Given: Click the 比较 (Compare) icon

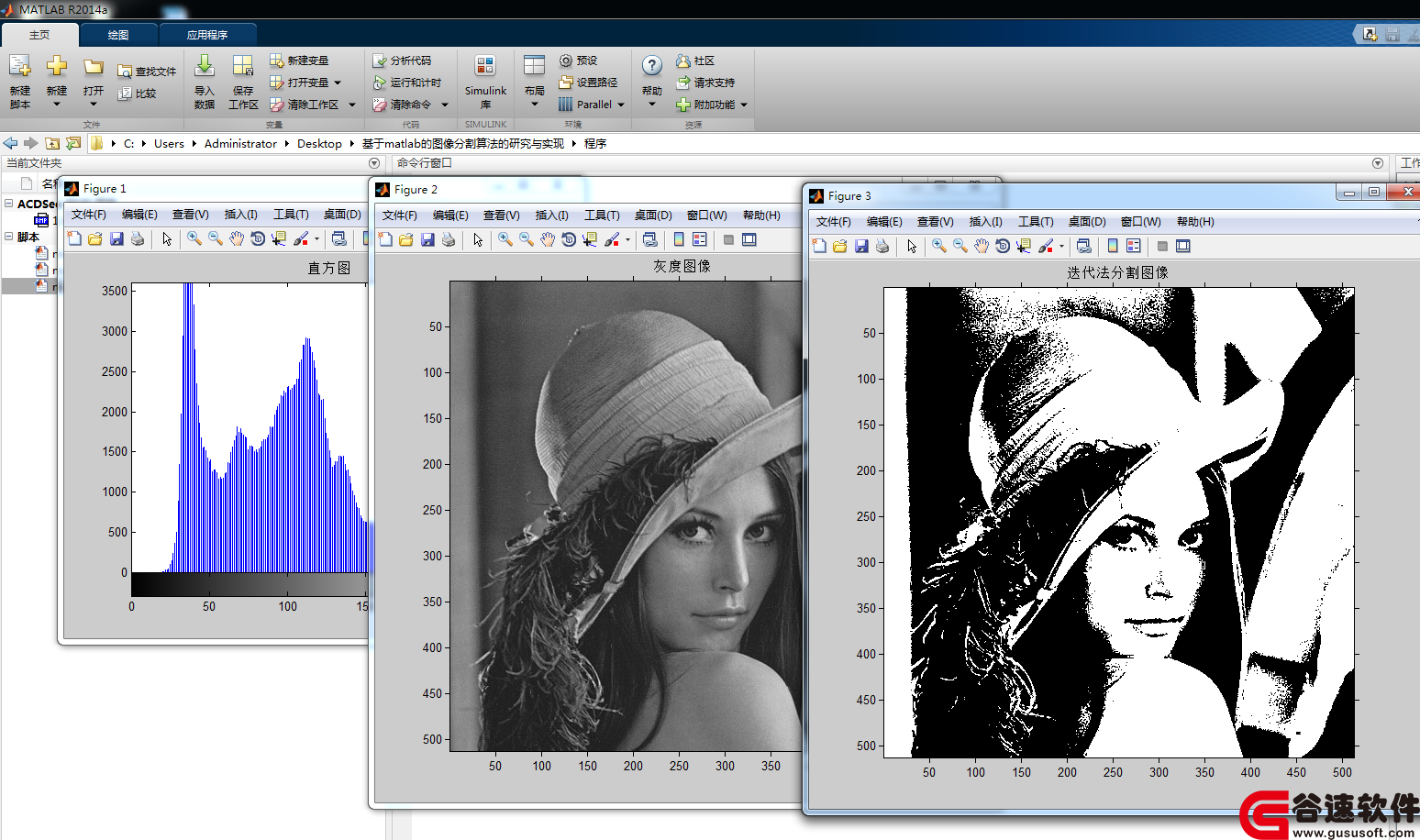Looking at the screenshot, I should pyautogui.click(x=125, y=94).
